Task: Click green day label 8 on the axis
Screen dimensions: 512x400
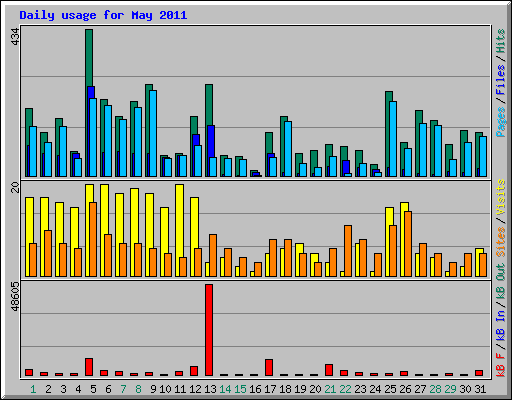Action: point(138,389)
